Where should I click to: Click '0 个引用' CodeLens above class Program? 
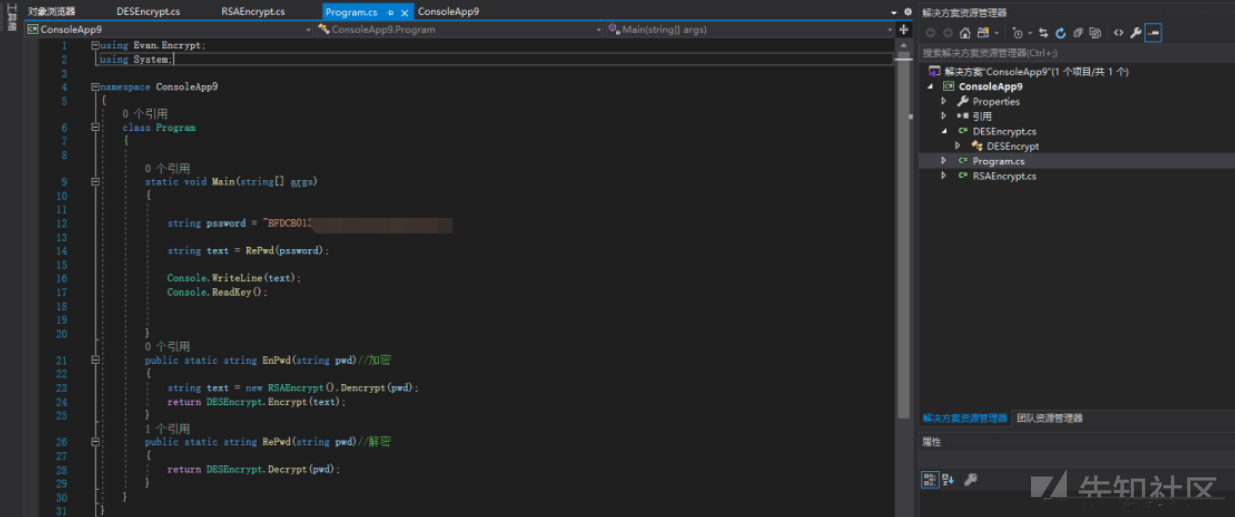145,114
